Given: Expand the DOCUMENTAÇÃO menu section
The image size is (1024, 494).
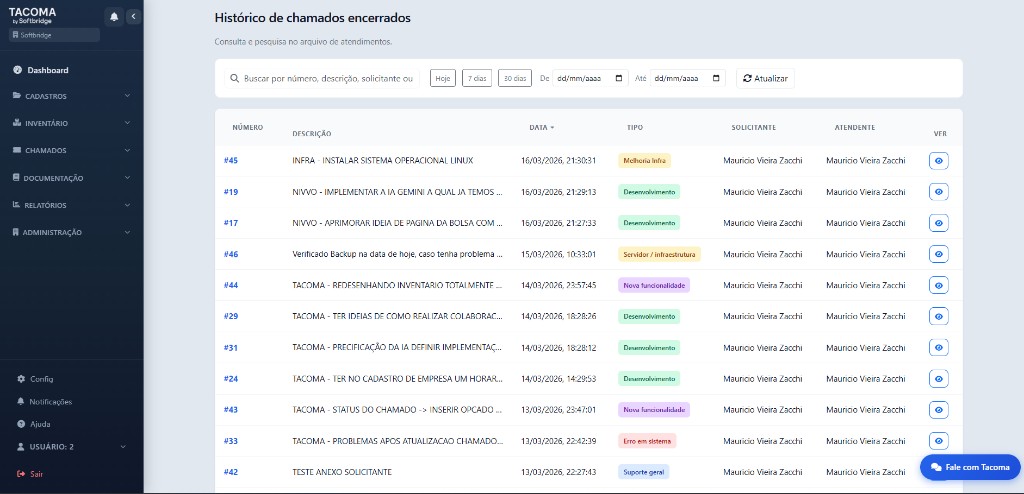Looking at the screenshot, I should click(72, 178).
